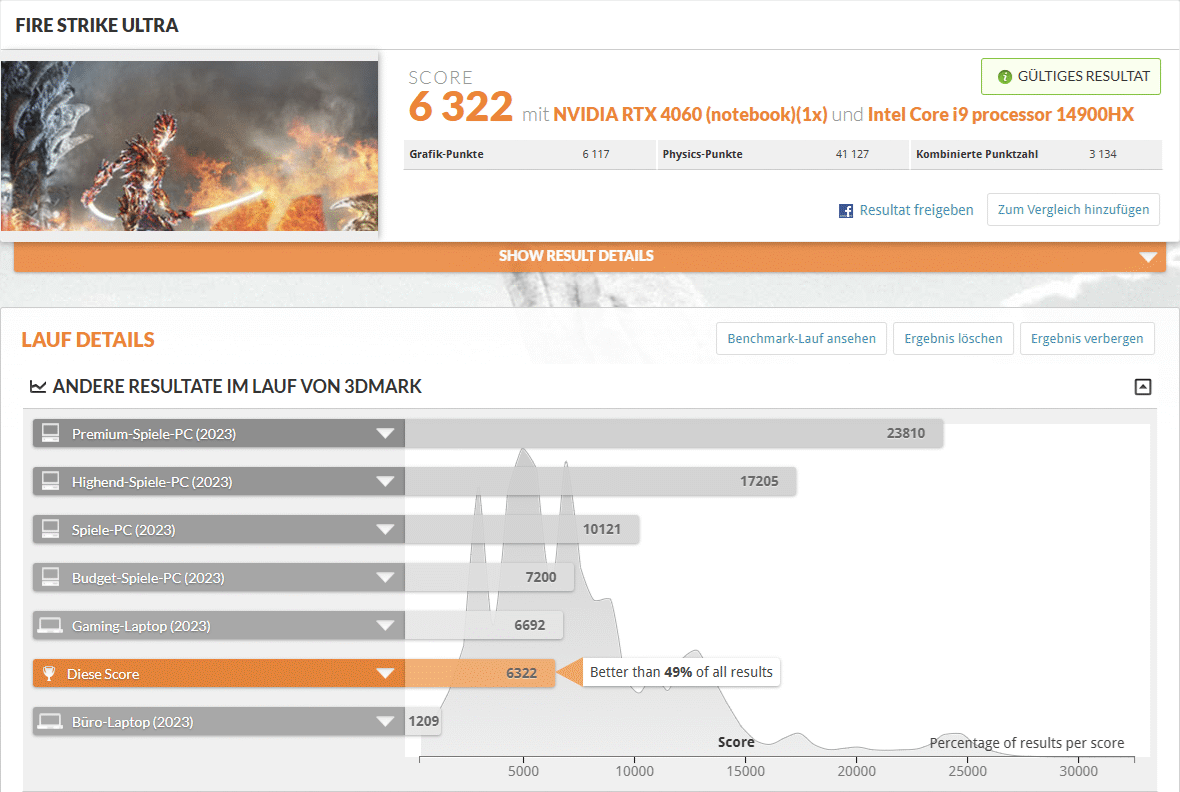Click the Facebook share icon
This screenshot has height=792, width=1180.
pyautogui.click(x=846, y=211)
